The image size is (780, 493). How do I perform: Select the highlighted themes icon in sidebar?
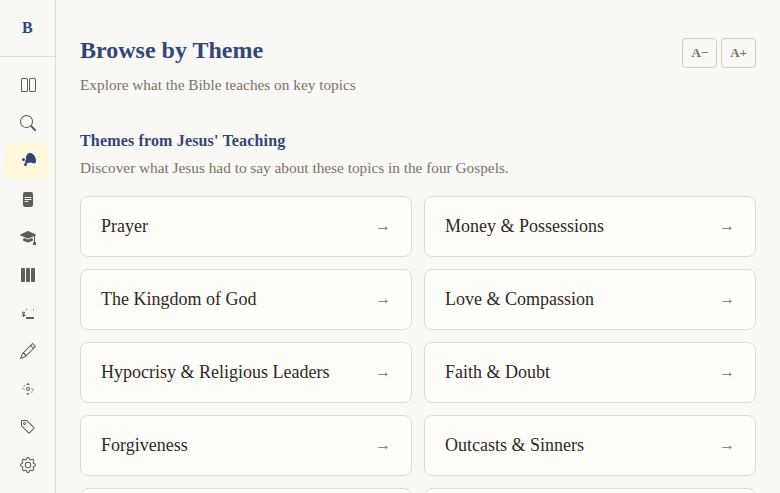tap(28, 161)
